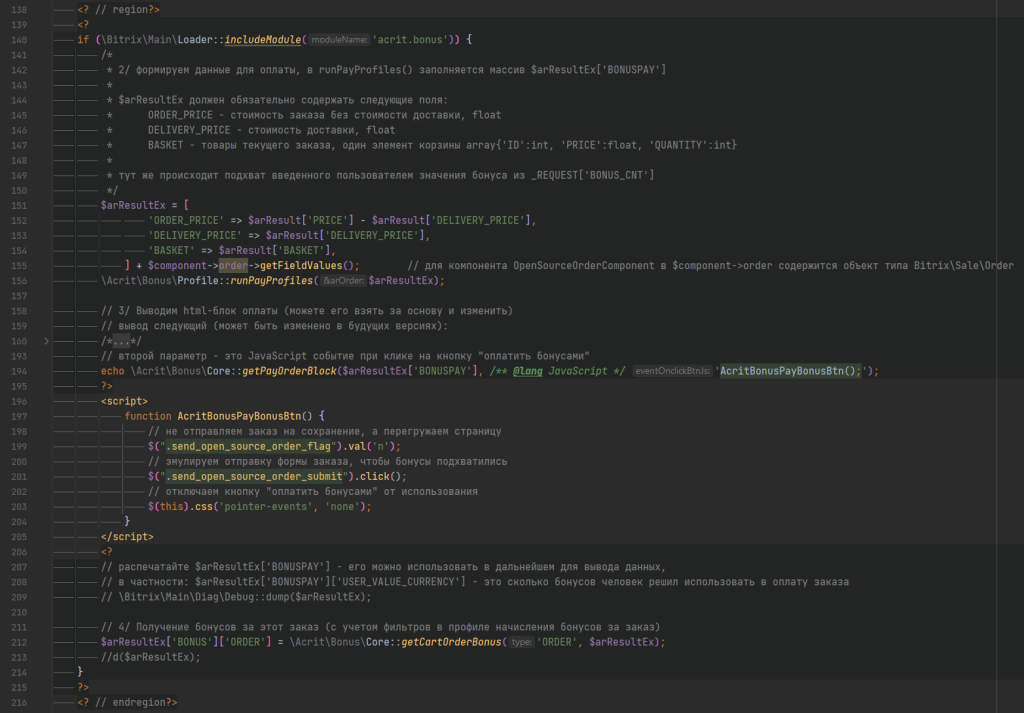Click the '// endregion' comment on line 216
Viewport: 1024px width, 713px height.
pyautogui.click(x=131, y=703)
